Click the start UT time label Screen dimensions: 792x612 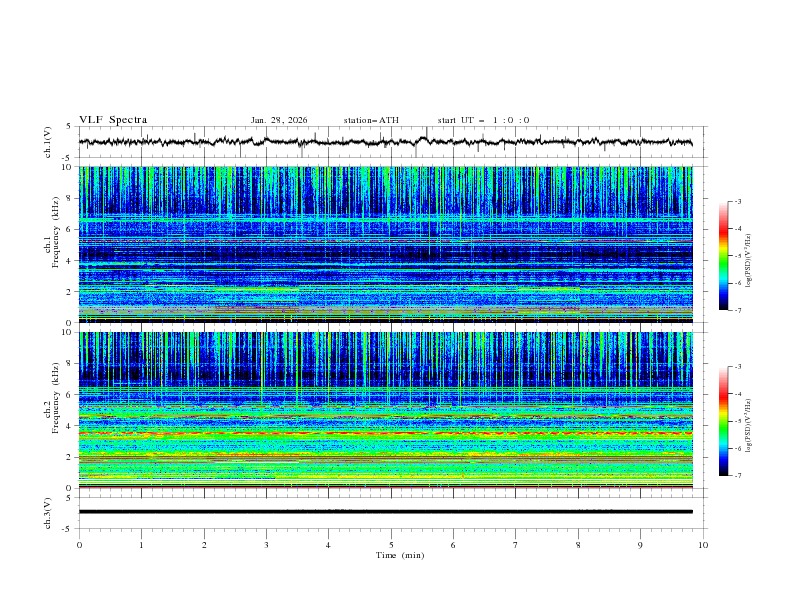click(483, 120)
